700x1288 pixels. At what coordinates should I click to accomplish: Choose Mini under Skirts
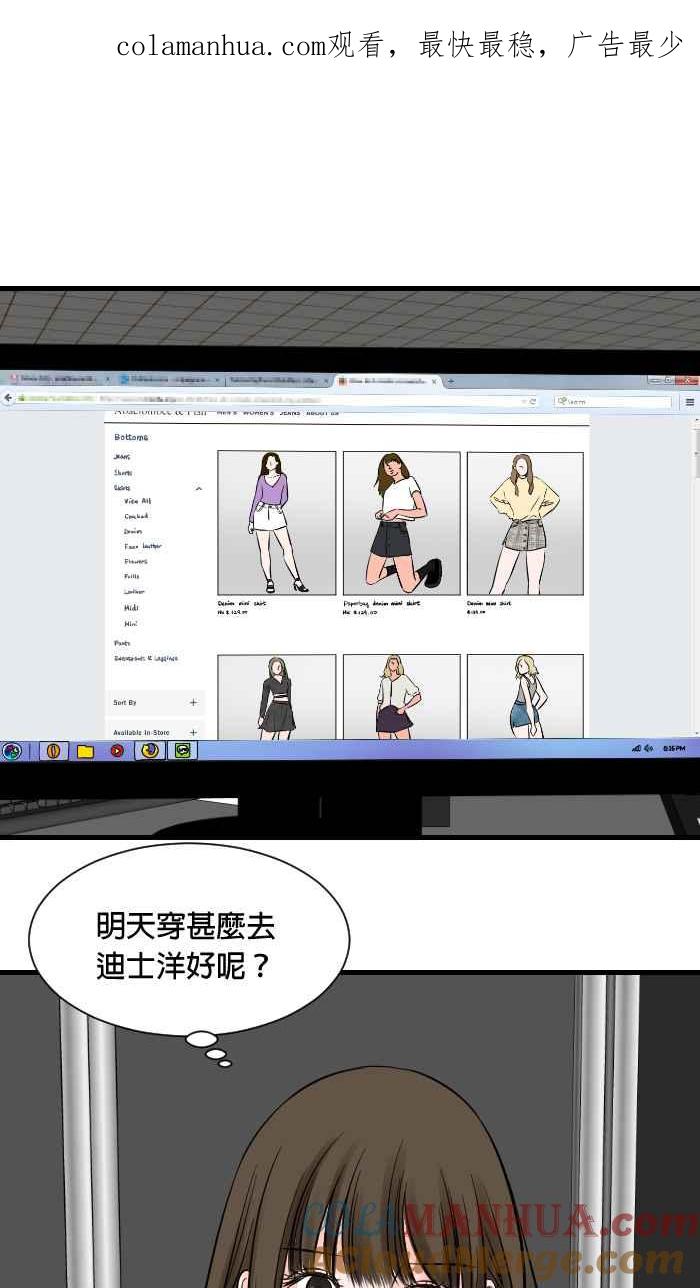click(x=131, y=623)
